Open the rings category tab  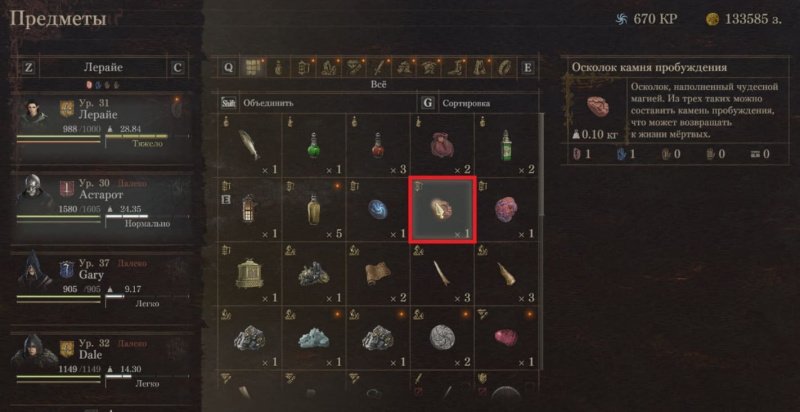pyautogui.click(x=504, y=68)
